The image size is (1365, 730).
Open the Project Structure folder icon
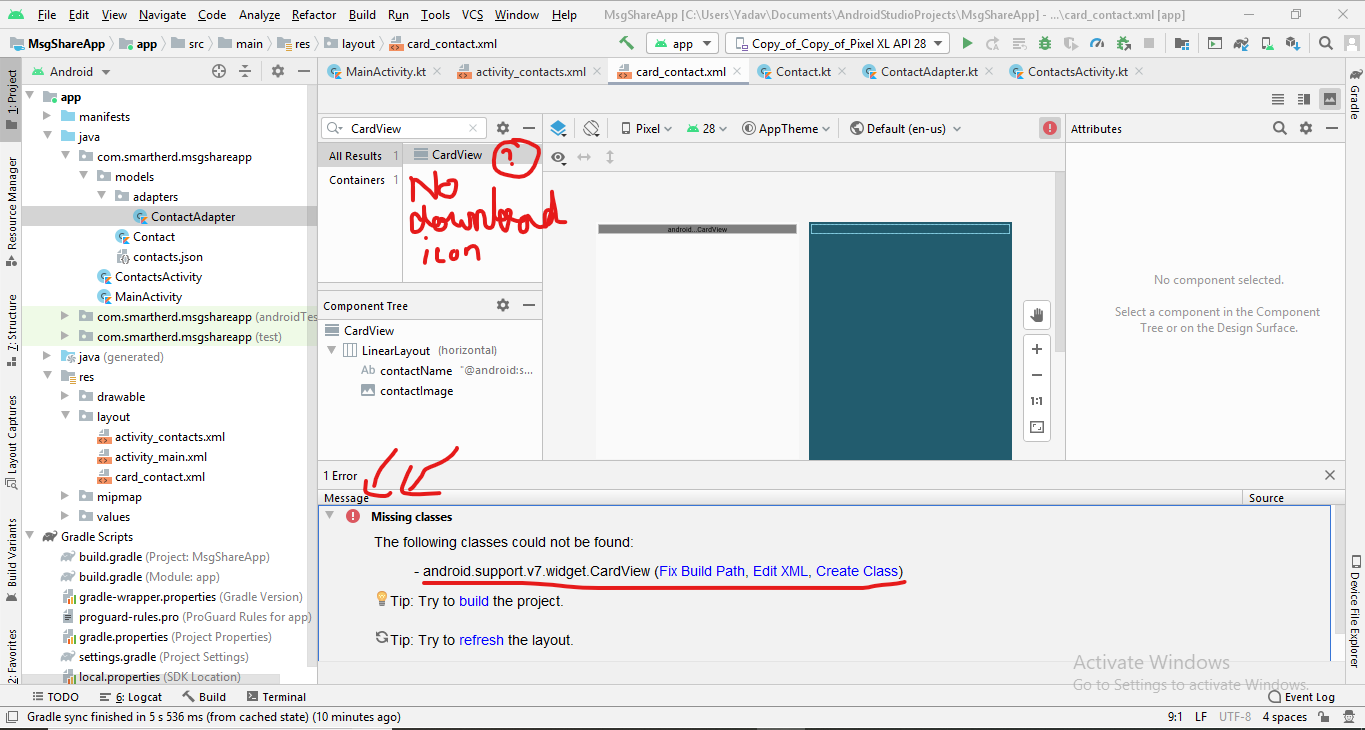tap(1182, 43)
